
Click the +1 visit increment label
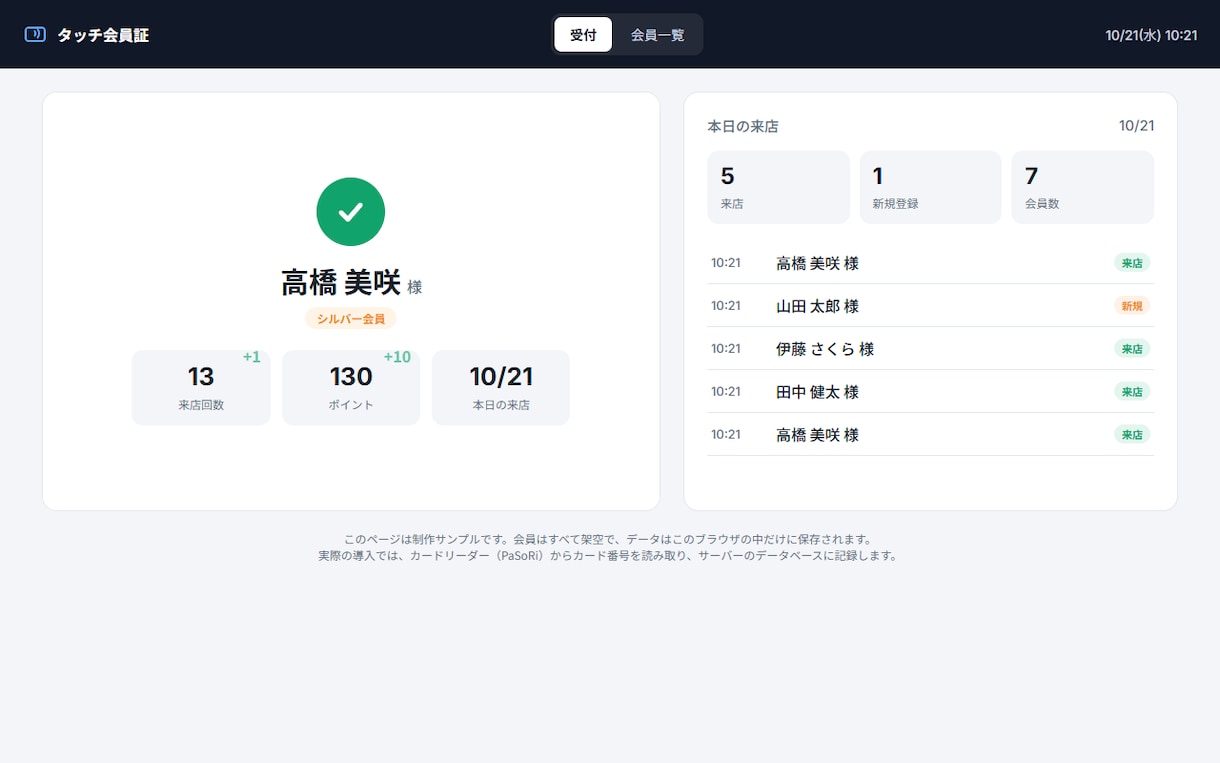click(x=252, y=357)
